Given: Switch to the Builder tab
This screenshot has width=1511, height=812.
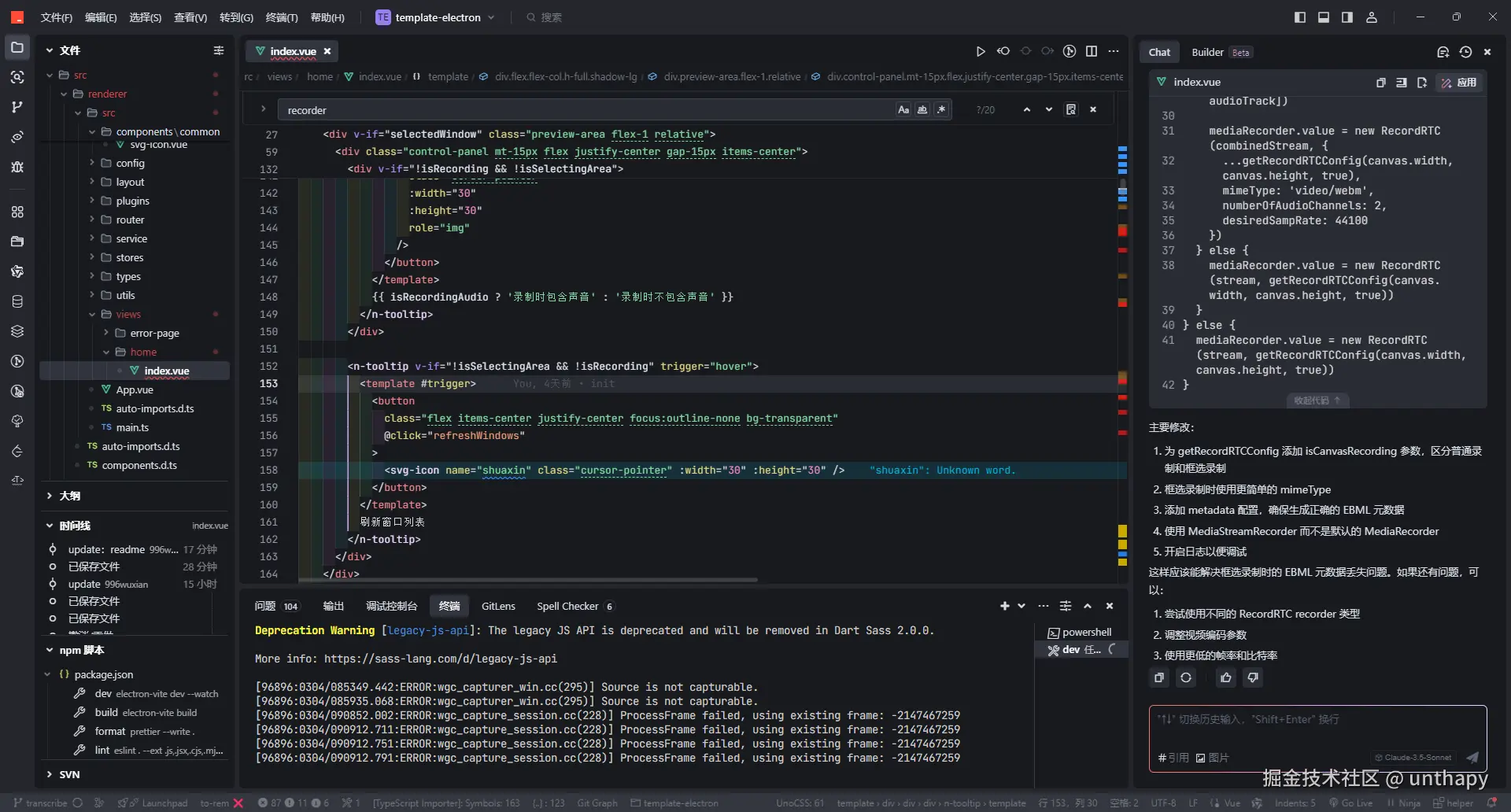Looking at the screenshot, I should pyautogui.click(x=1207, y=52).
